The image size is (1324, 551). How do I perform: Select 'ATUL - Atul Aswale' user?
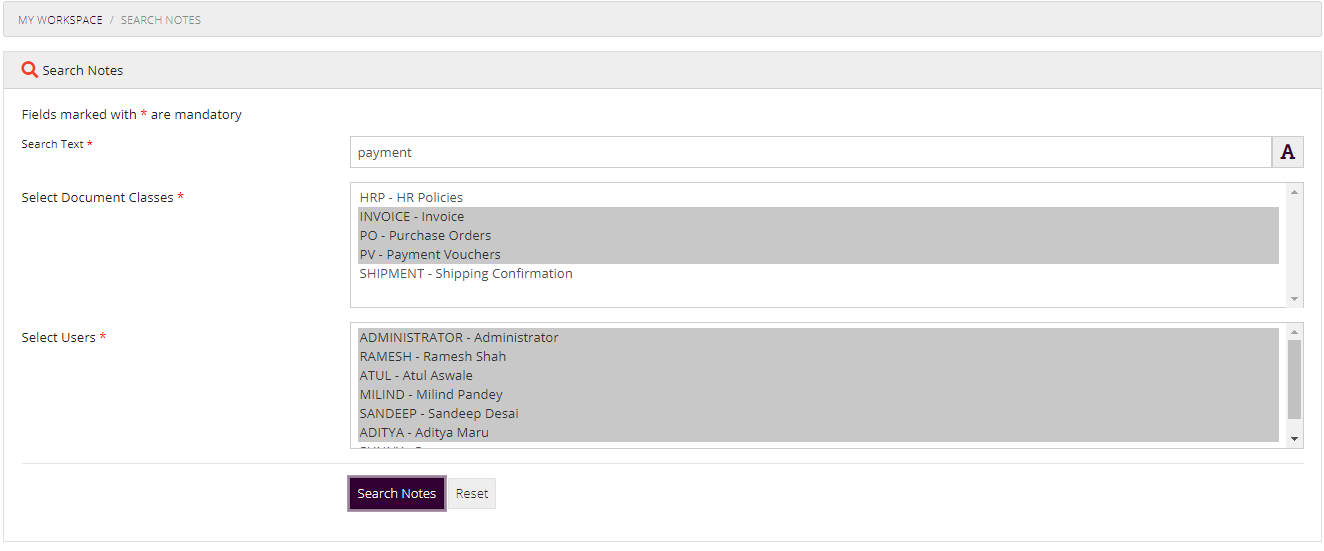tap(818, 375)
